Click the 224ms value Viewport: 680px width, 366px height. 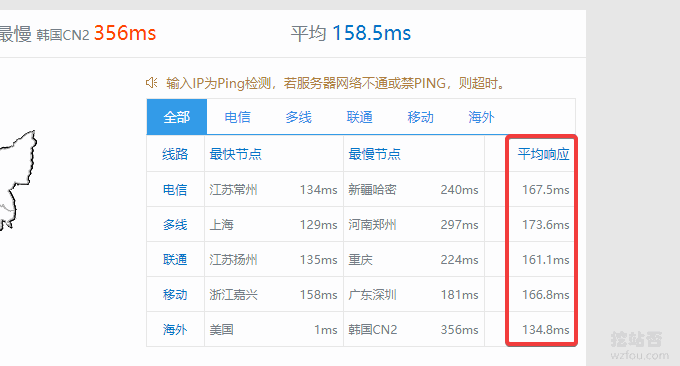[x=459, y=260]
